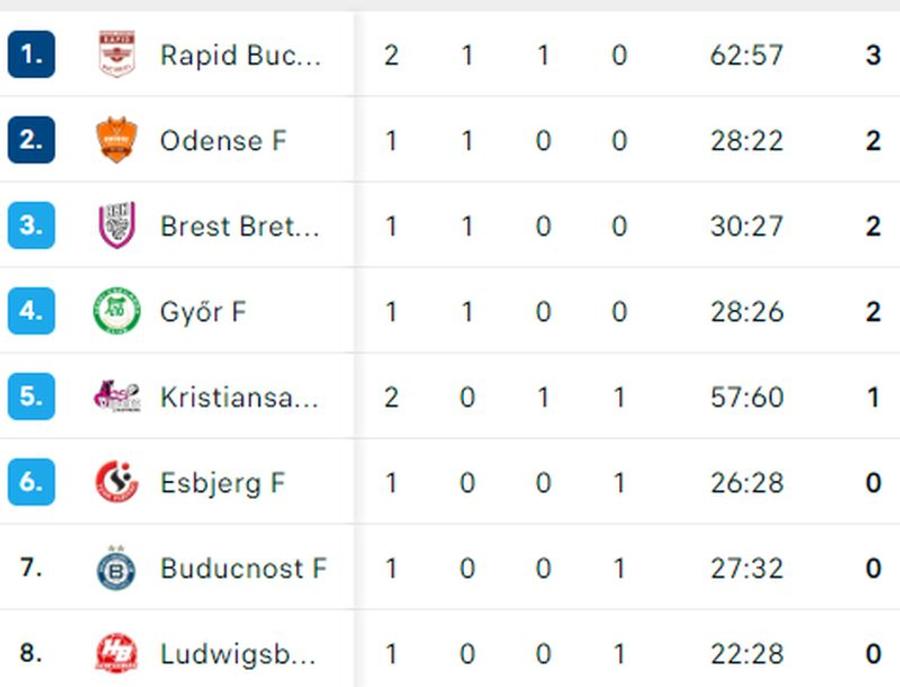The image size is (900, 687).
Task: Open the Brest Bretagne shield logo
Action: pyautogui.click(x=117, y=225)
